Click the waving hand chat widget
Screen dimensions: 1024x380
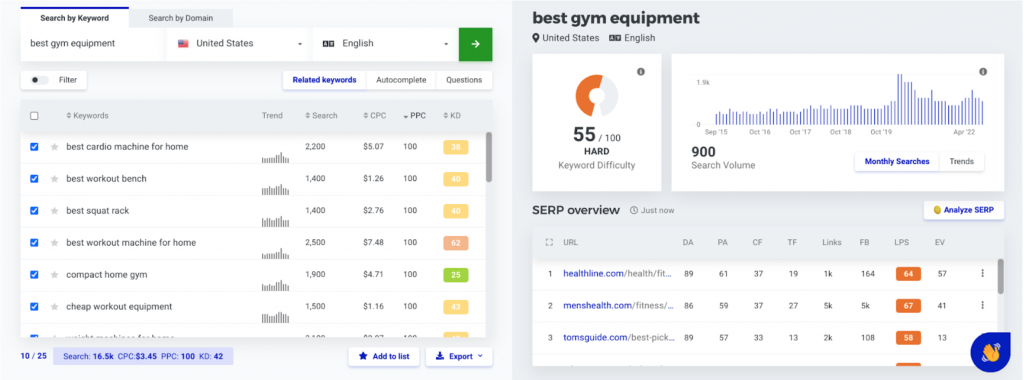990,352
